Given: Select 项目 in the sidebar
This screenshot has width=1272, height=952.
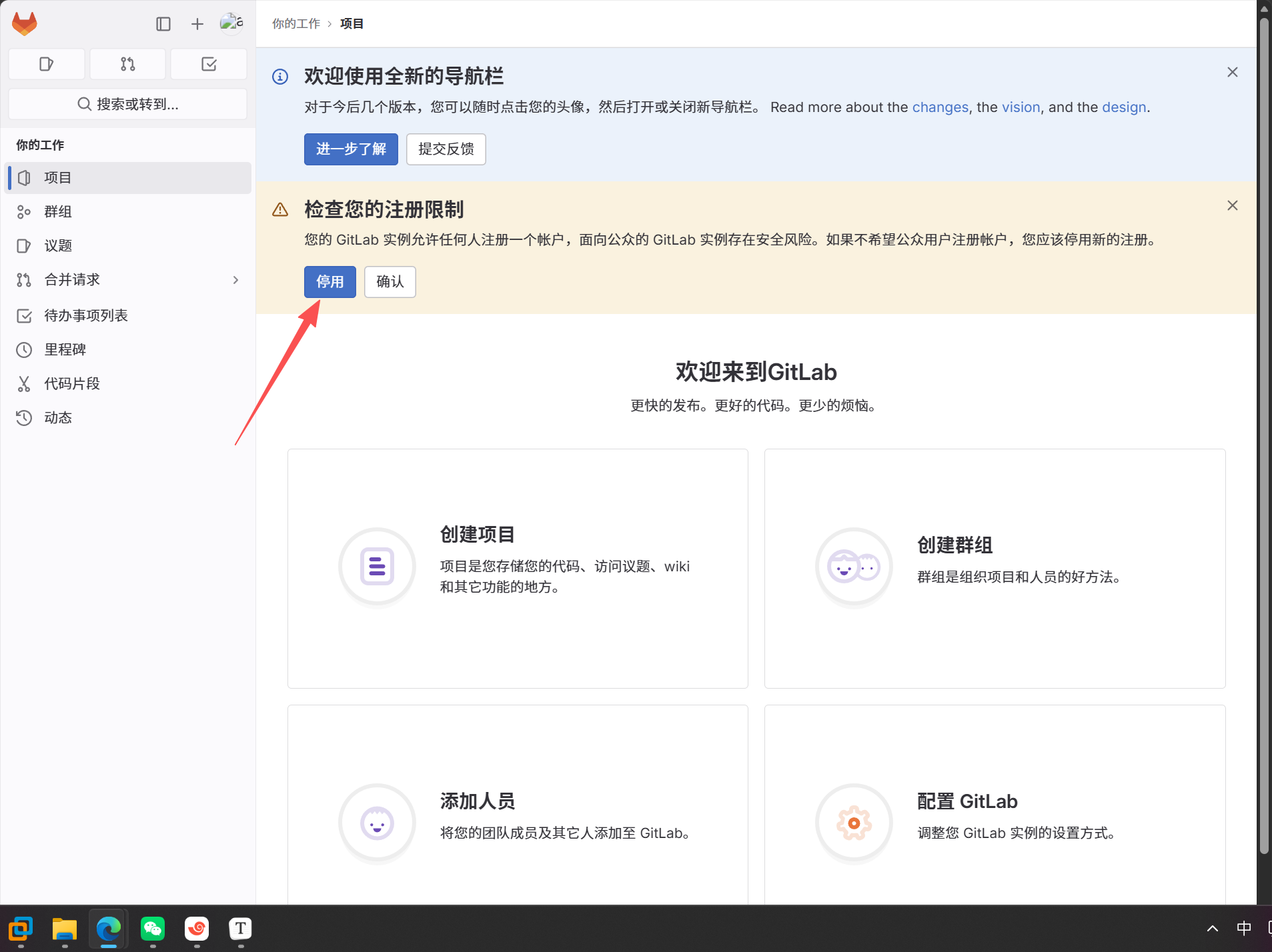Looking at the screenshot, I should point(128,178).
